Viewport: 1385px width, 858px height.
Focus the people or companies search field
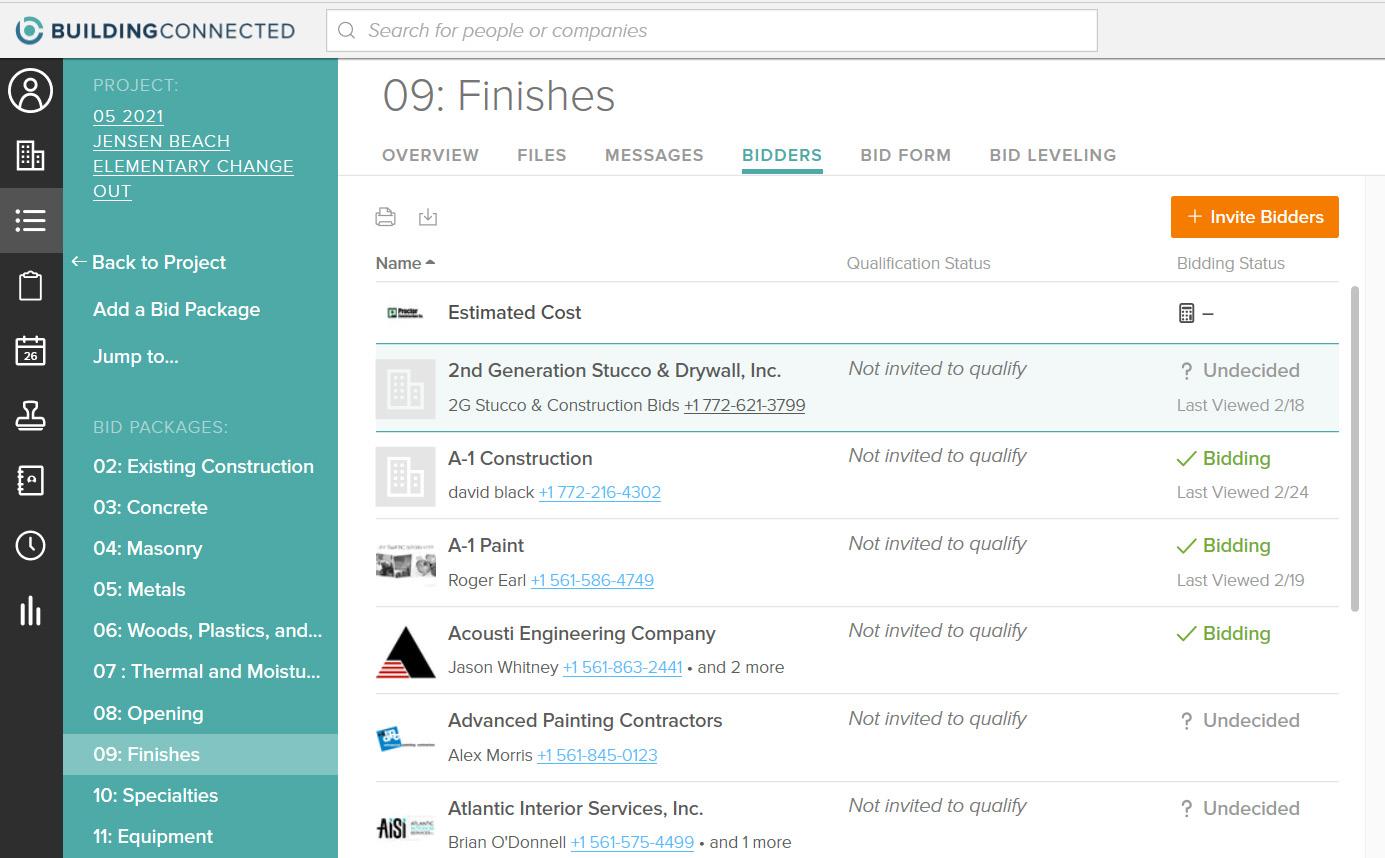coord(712,31)
